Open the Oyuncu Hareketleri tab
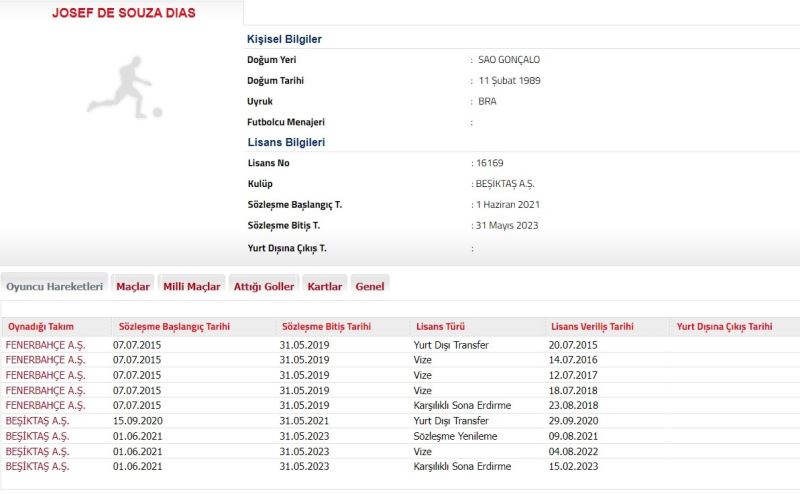Image resolution: width=800 pixels, height=494 pixels. [55, 286]
